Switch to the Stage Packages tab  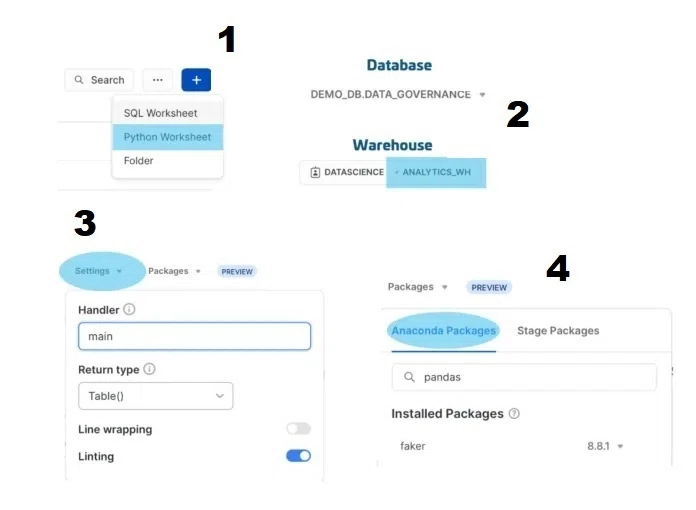point(558,331)
